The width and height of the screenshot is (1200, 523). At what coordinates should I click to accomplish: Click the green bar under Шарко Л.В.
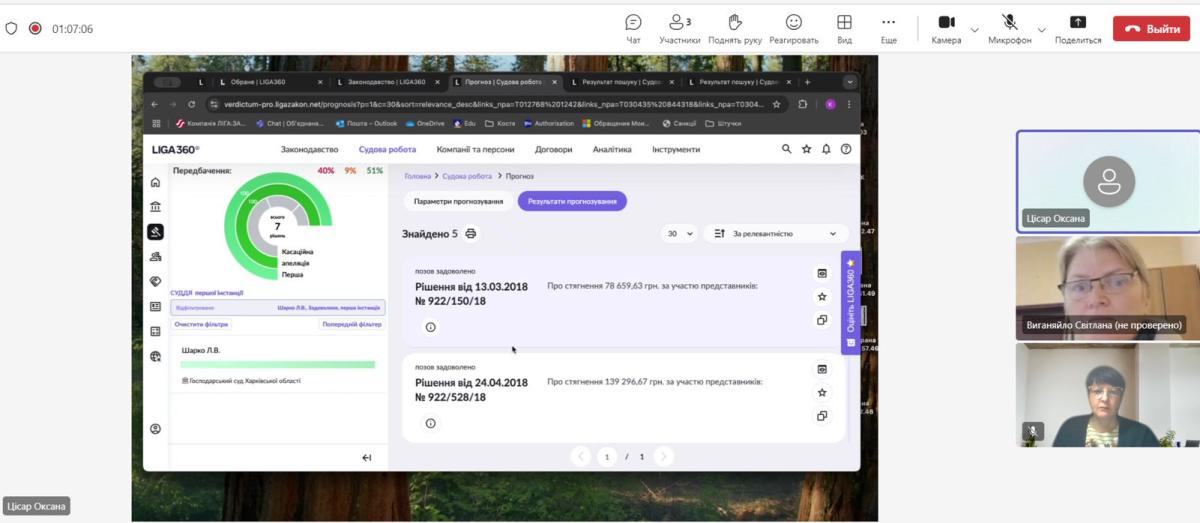[x=277, y=365]
